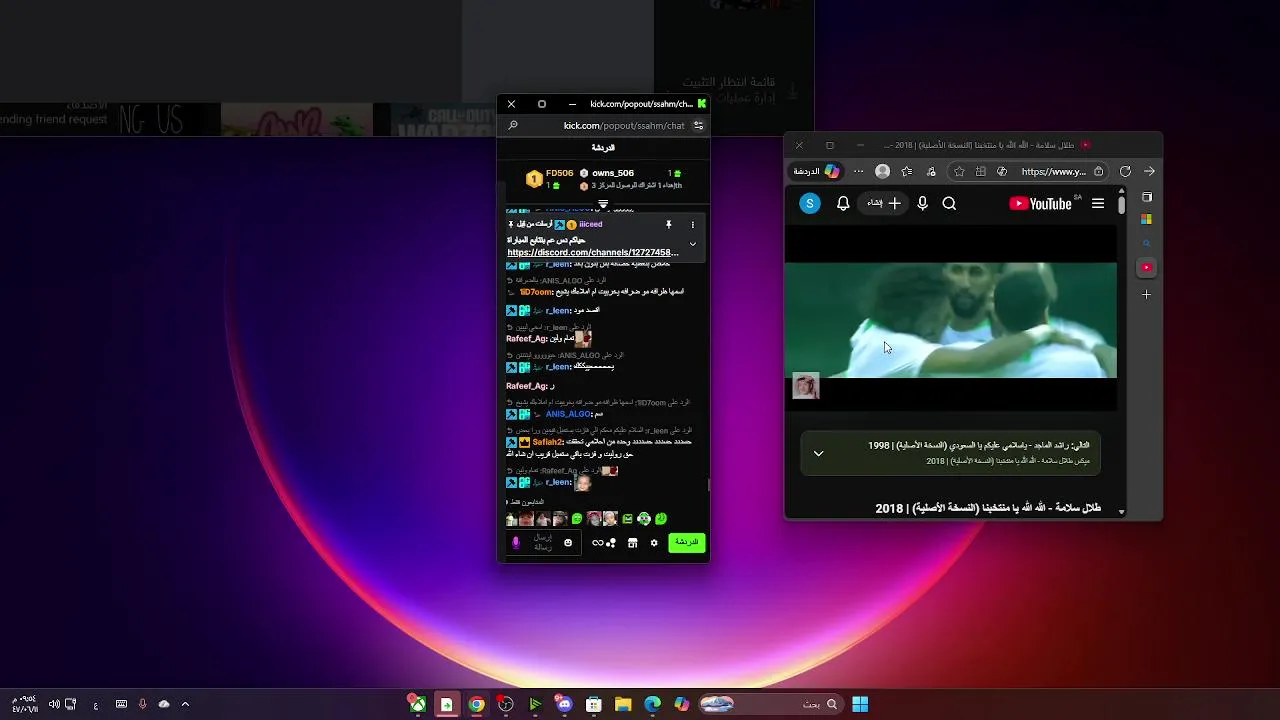
Task: Click the YouTube video player
Action: tap(950, 320)
